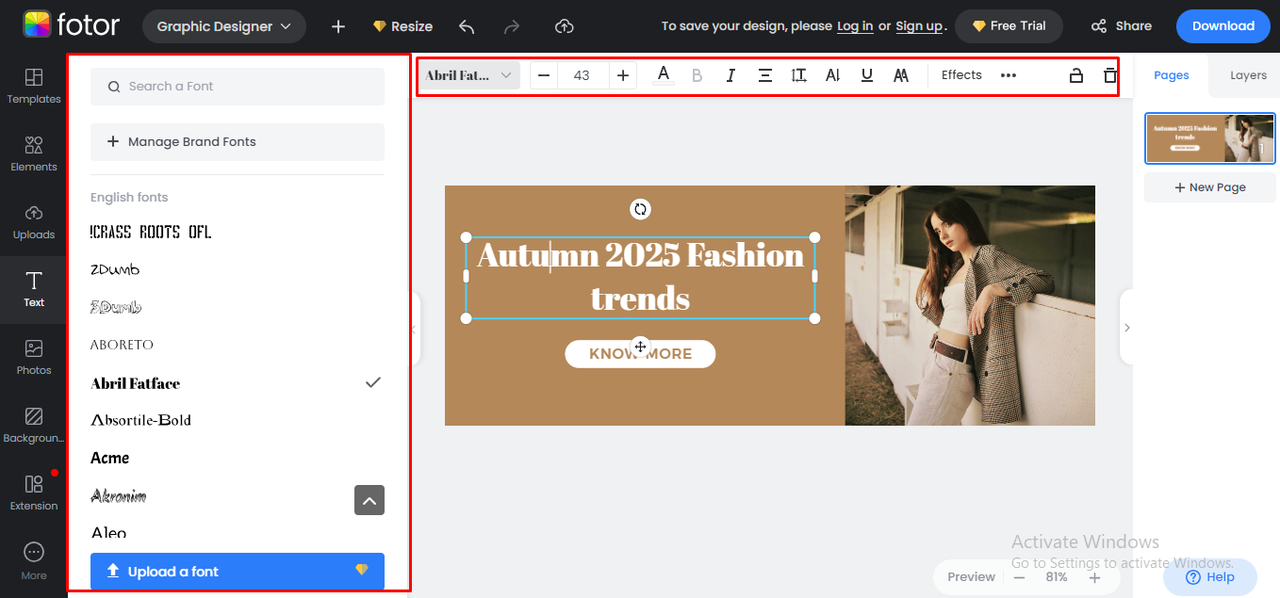Open the Graphic Designer dropdown
The width and height of the screenshot is (1280, 598).
click(x=224, y=26)
